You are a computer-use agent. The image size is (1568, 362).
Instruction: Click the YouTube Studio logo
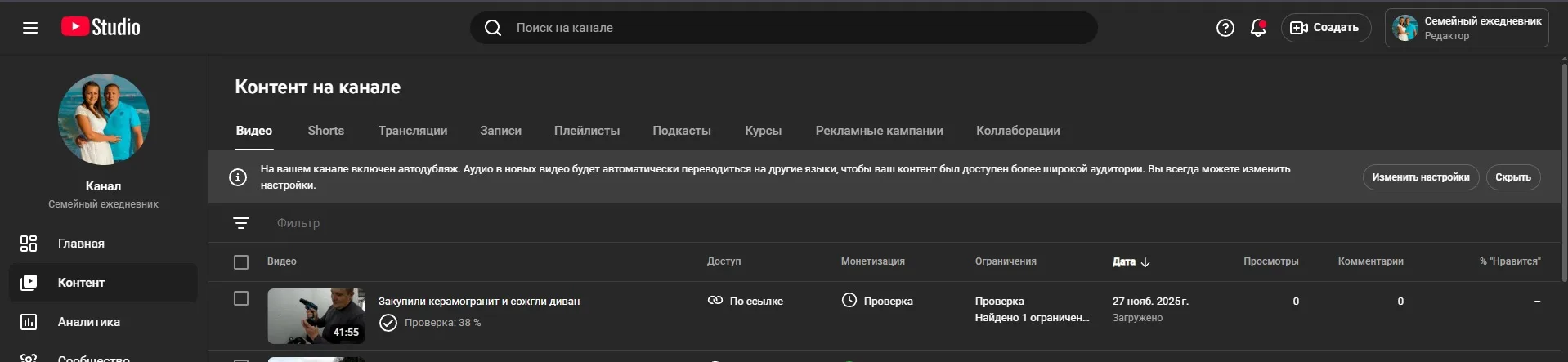point(101,27)
